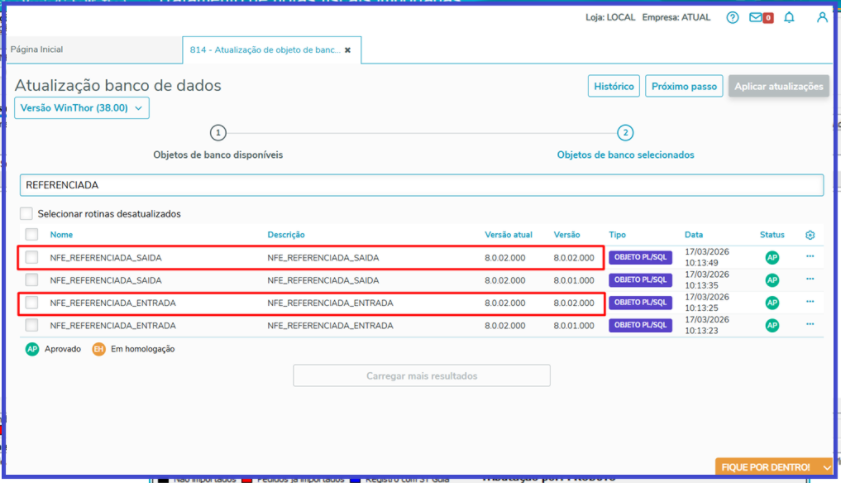Click OBJETO PL/SQL badge in 10:13:23 row

[x=640, y=325]
